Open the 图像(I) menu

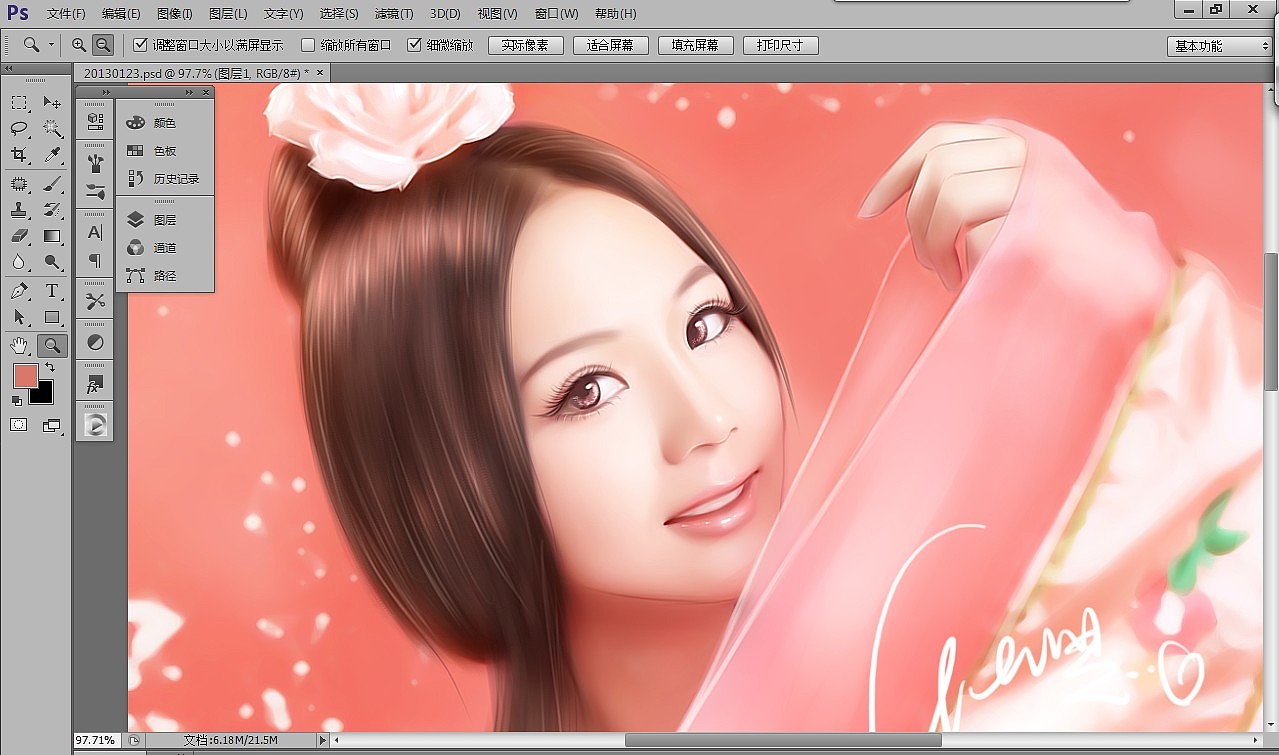[x=174, y=13]
